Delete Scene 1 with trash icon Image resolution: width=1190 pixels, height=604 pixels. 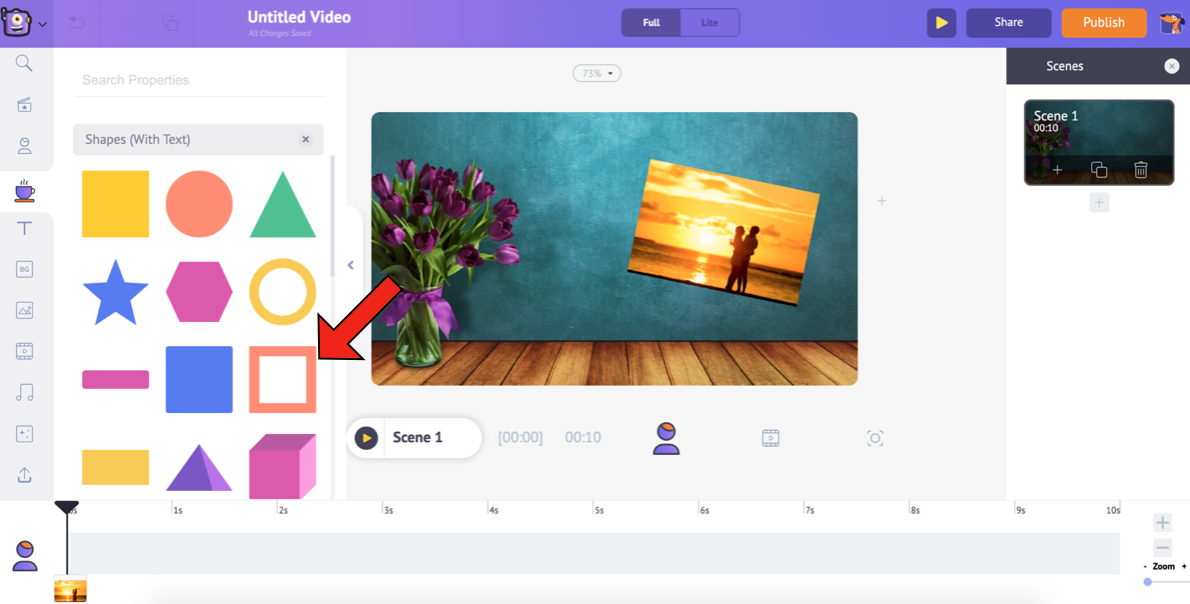[1140, 170]
